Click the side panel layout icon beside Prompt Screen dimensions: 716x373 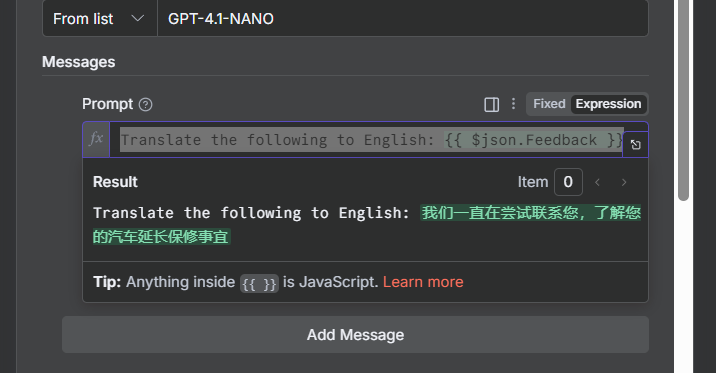point(491,105)
